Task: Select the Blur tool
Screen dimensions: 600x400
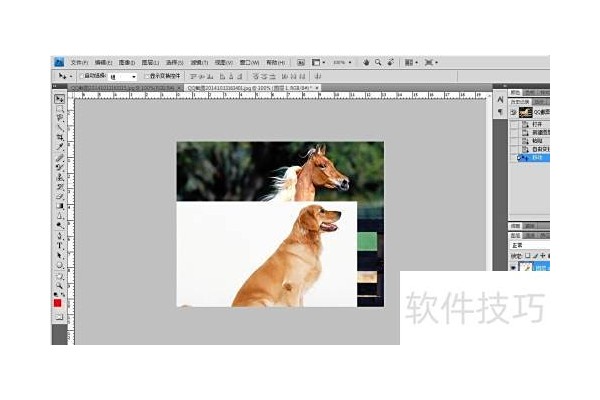Action: [59, 216]
